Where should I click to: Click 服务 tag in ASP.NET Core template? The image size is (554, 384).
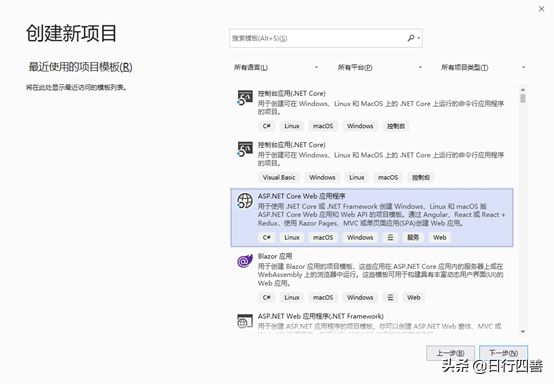[413, 237]
